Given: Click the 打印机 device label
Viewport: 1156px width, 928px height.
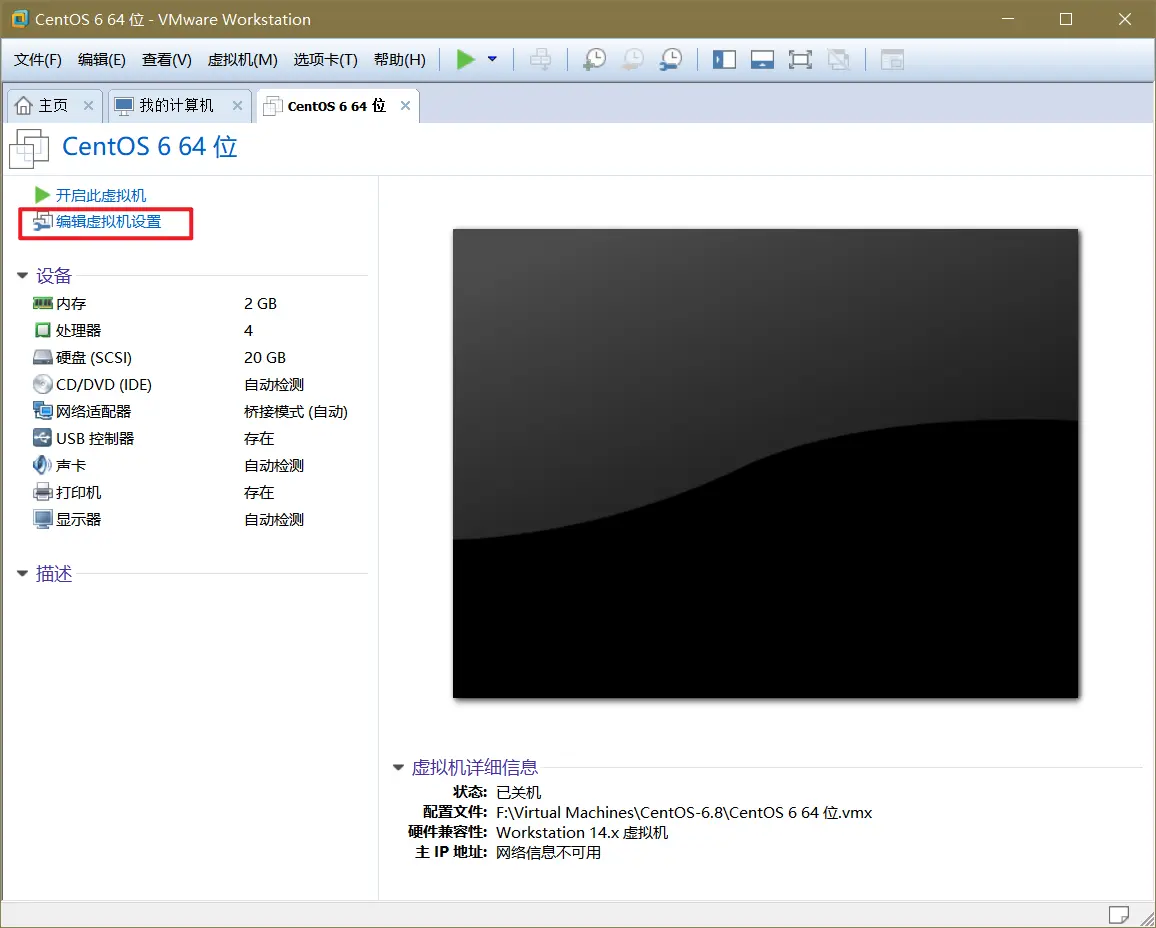Looking at the screenshot, I should coord(78,492).
